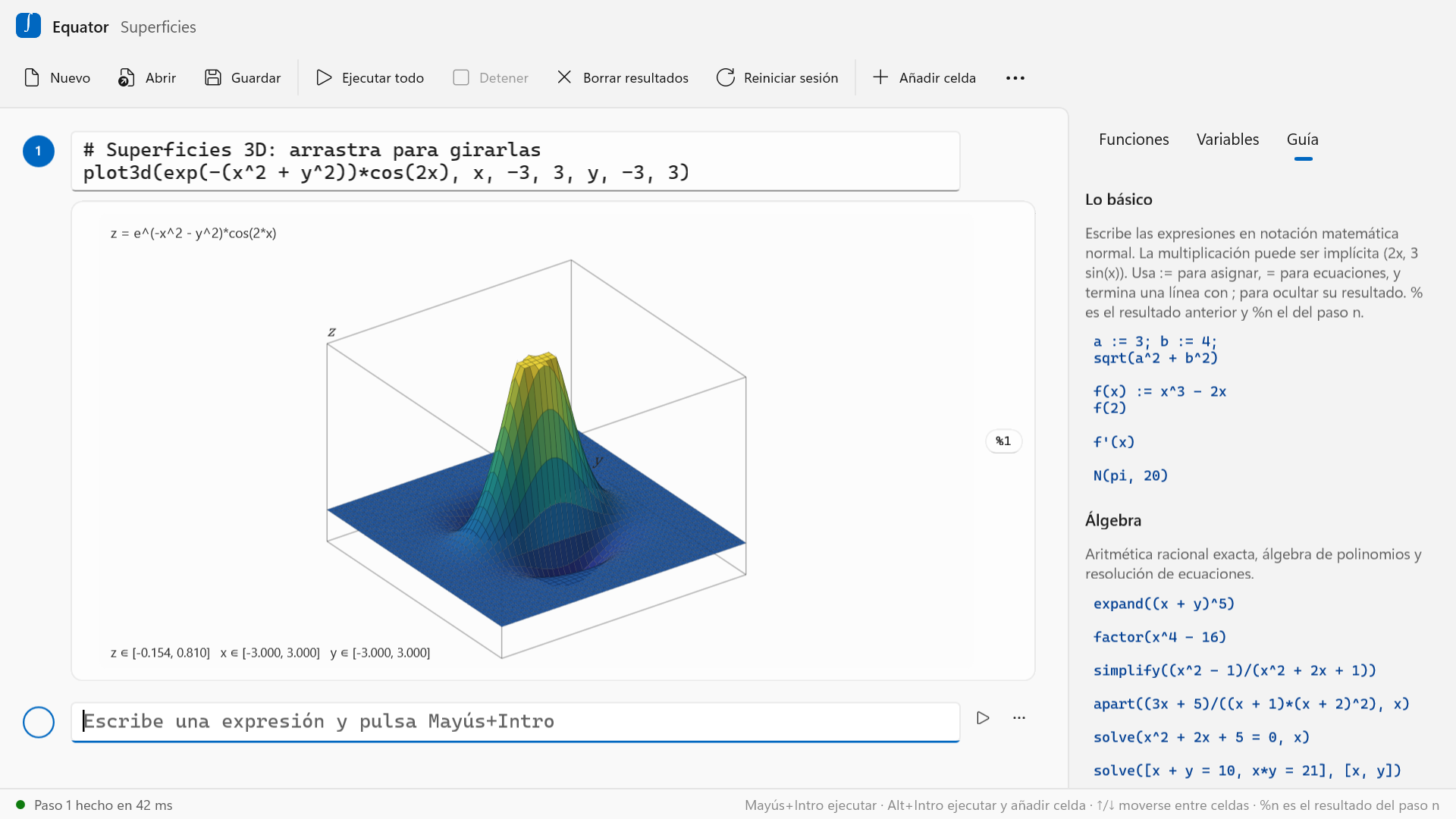Open a file with Abrir
This screenshot has width=1456, height=819.
[x=147, y=78]
